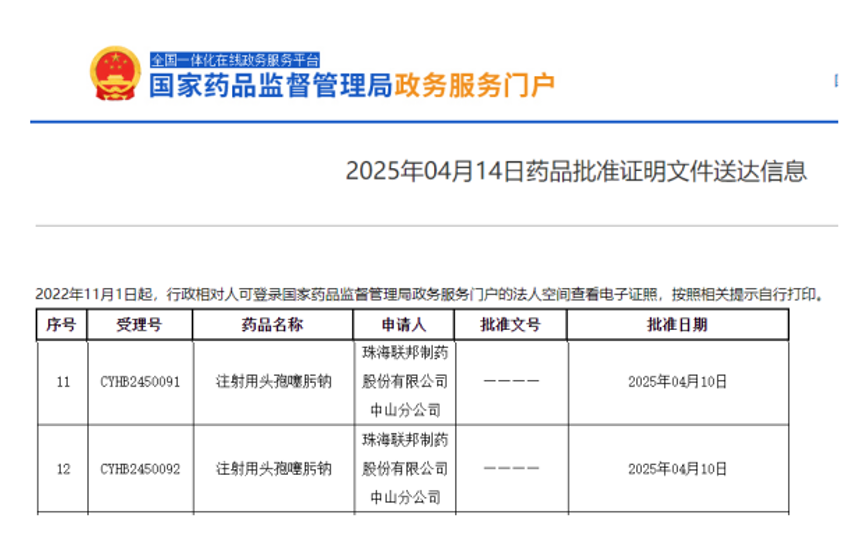Screen dimensions: 844x535
Task: Open the 国家药品监督管理局政务服务门户 title link
Action: (x=352, y=86)
